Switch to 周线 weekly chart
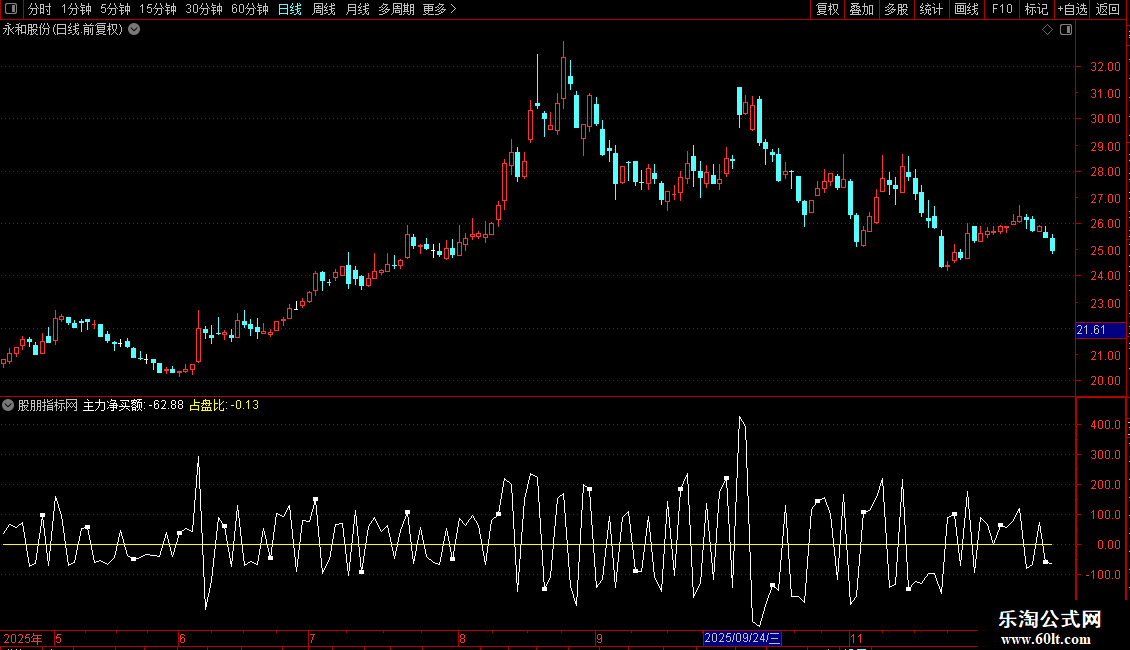 pos(324,9)
